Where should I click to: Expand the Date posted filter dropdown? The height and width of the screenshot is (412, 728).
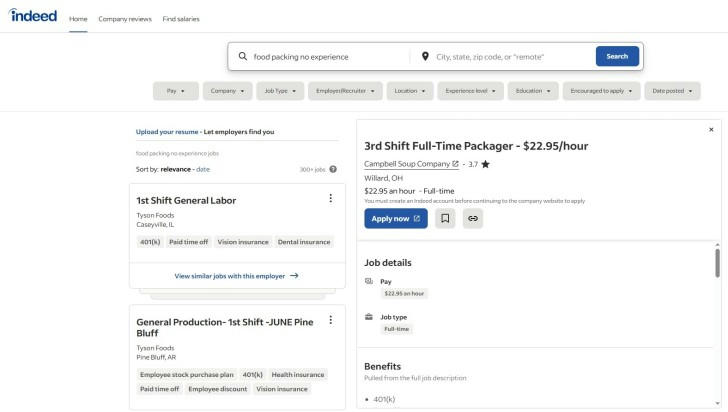click(x=672, y=91)
